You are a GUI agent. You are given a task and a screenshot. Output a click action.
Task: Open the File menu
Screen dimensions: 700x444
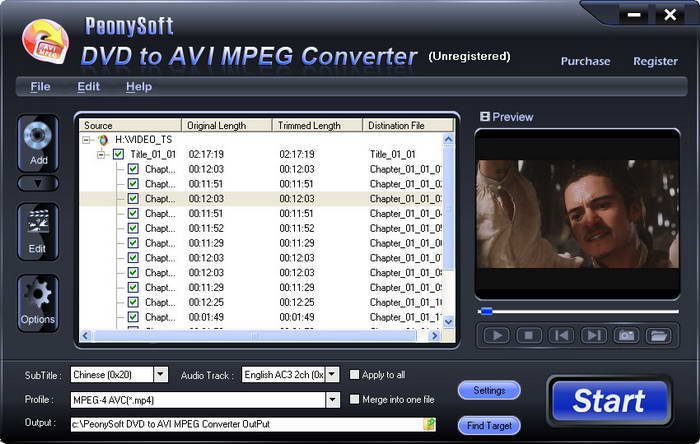tap(40, 87)
